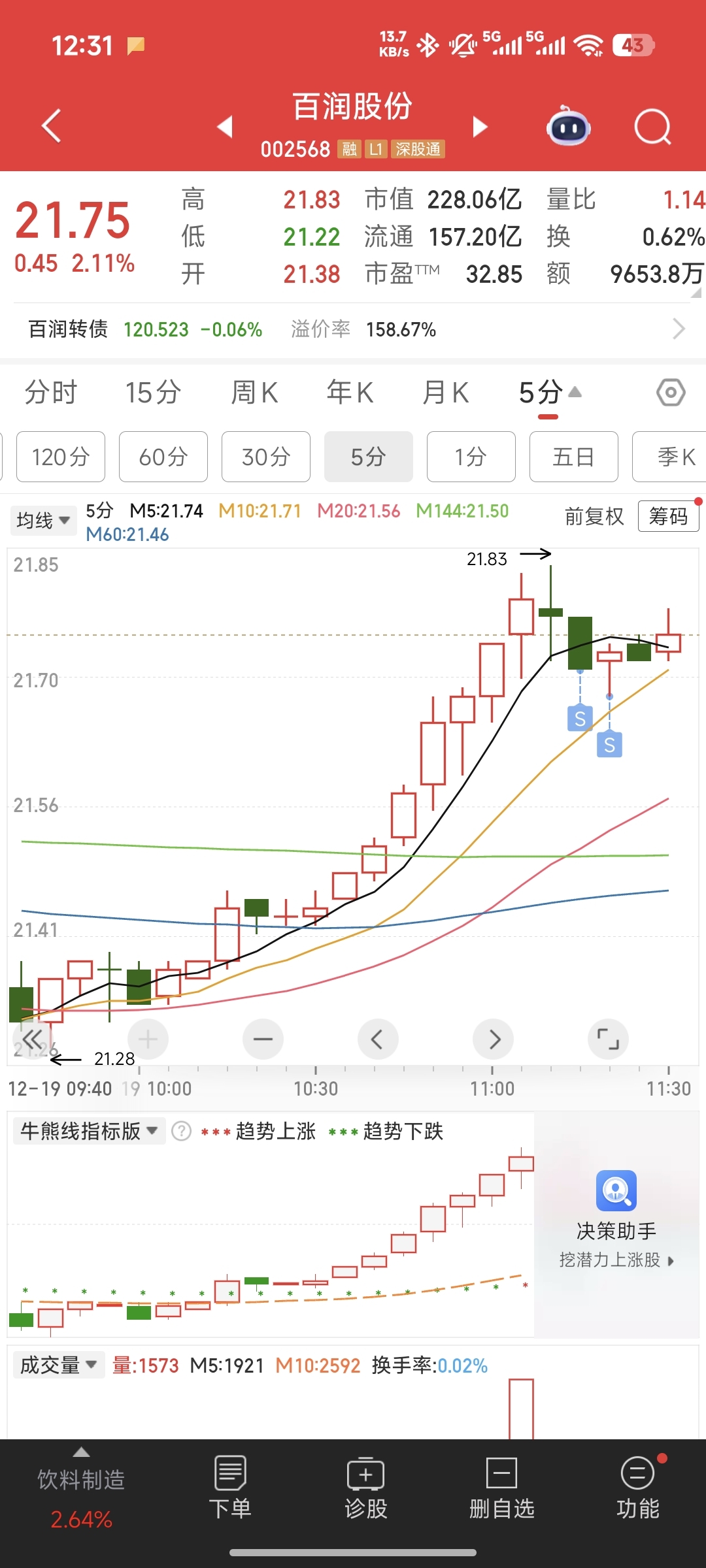706x1568 pixels.
Task: Select the 1分 period option
Action: pos(471,457)
